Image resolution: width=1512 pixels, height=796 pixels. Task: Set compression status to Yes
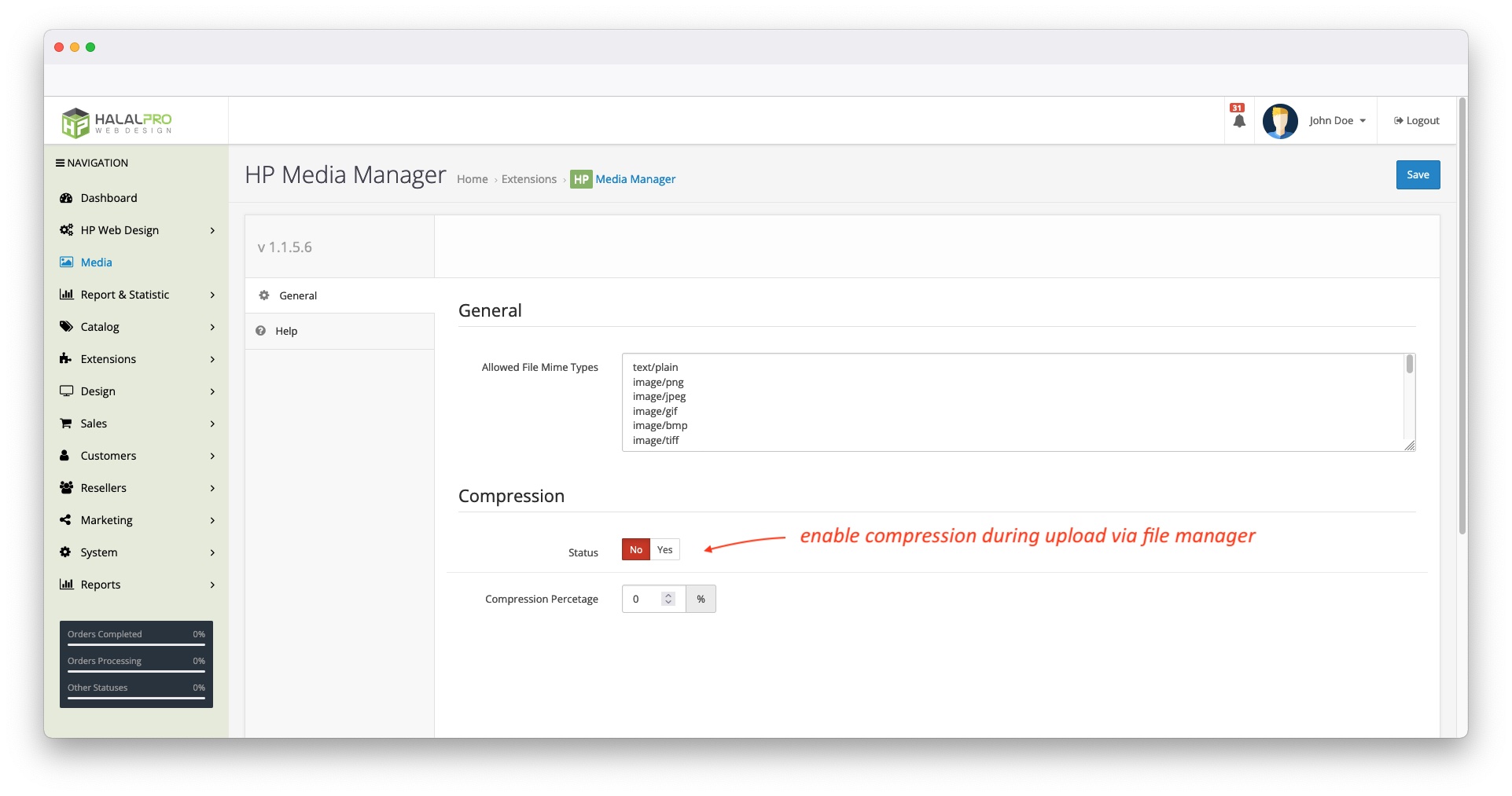pyautogui.click(x=665, y=550)
